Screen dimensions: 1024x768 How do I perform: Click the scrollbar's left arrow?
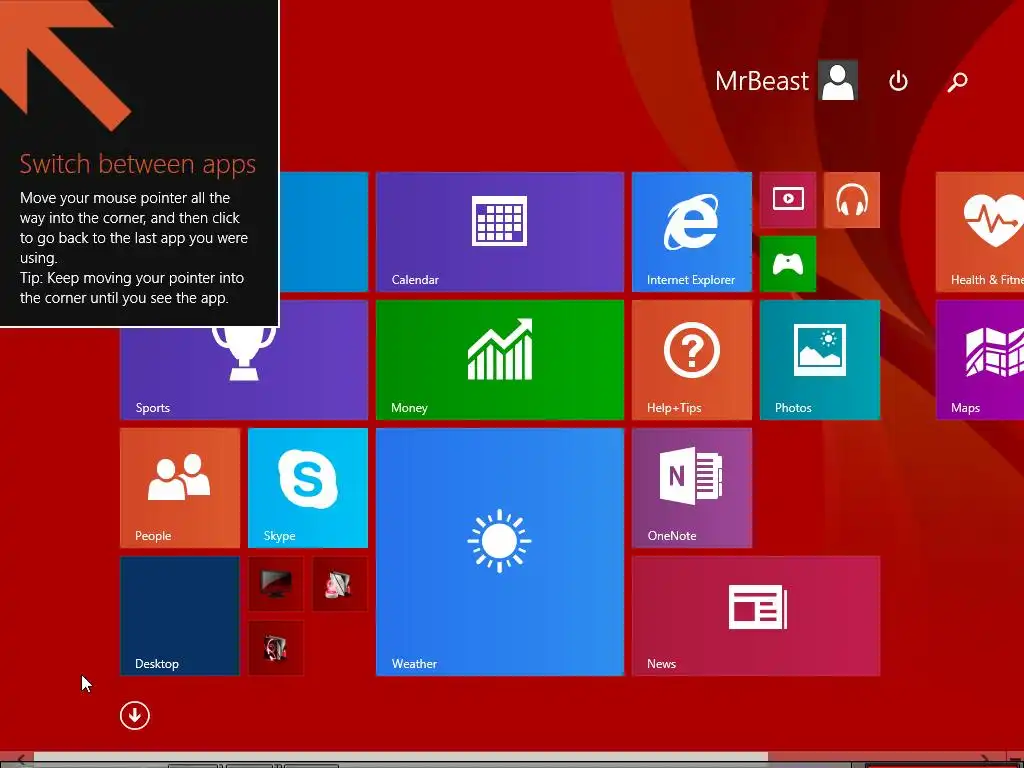point(21,759)
